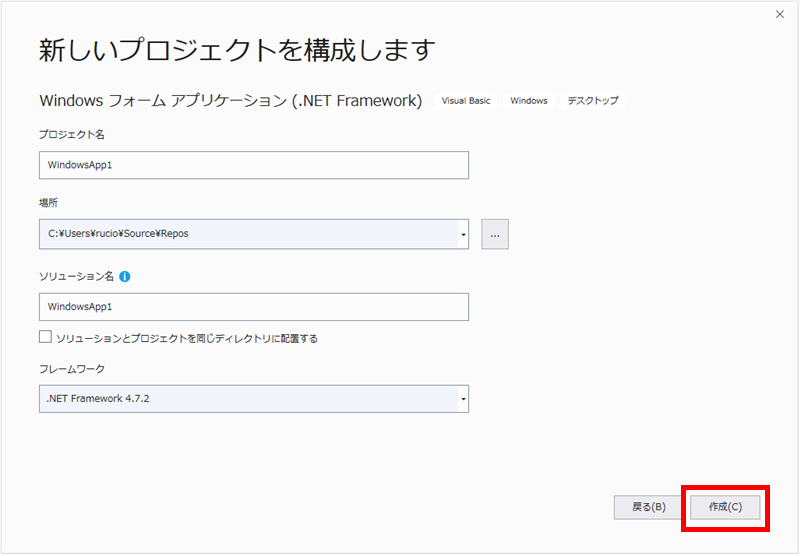Click the 新しいプロジェクトを構成します heading
800x556 pixels.
(237, 50)
